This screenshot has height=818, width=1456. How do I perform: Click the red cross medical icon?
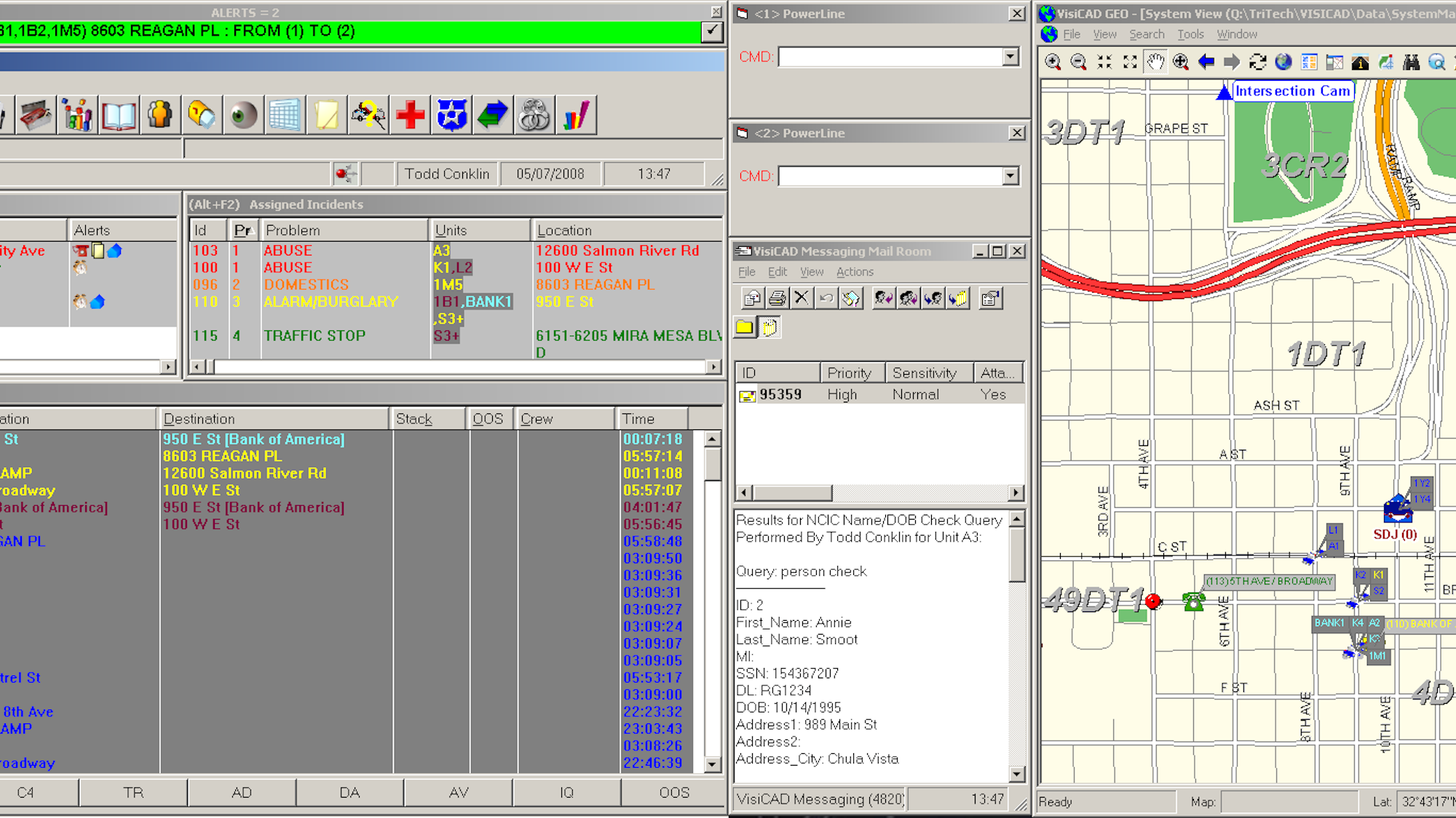tap(411, 116)
